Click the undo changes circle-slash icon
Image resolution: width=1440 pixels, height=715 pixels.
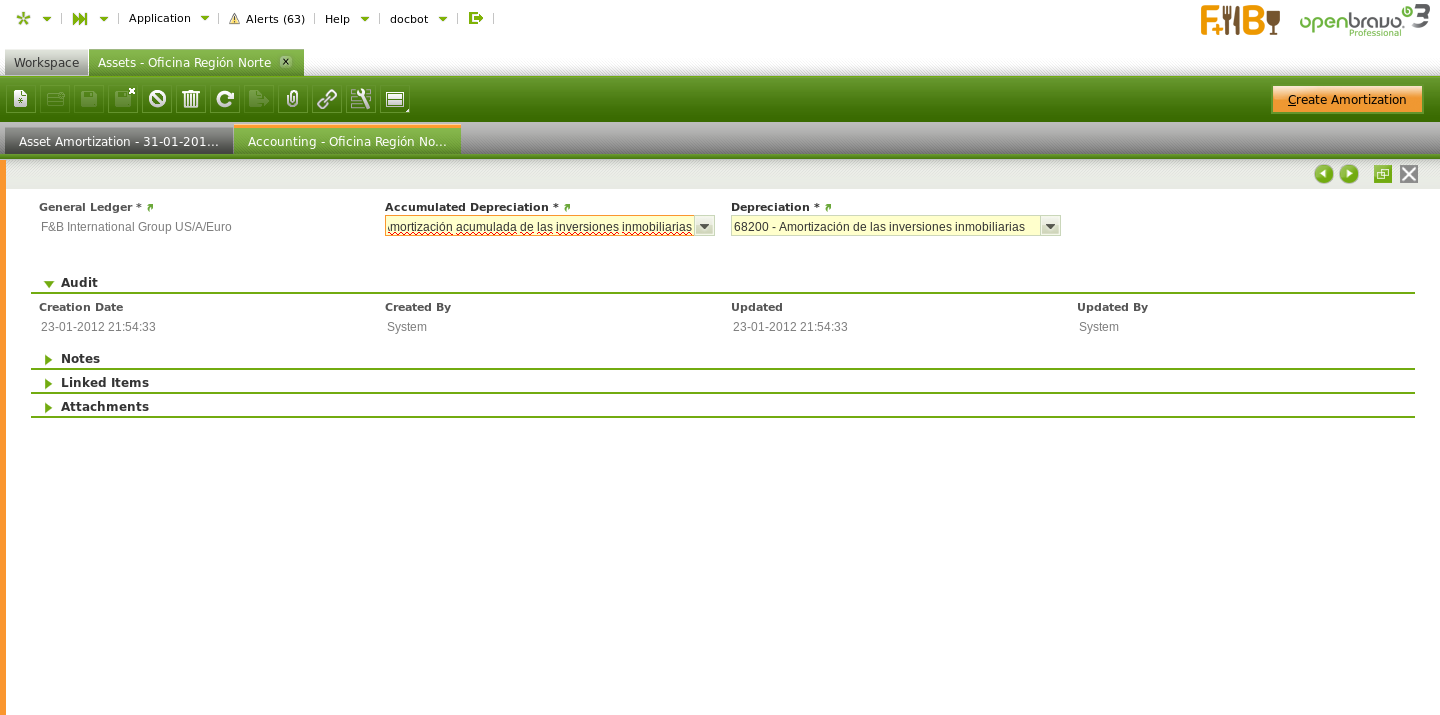coord(157,99)
